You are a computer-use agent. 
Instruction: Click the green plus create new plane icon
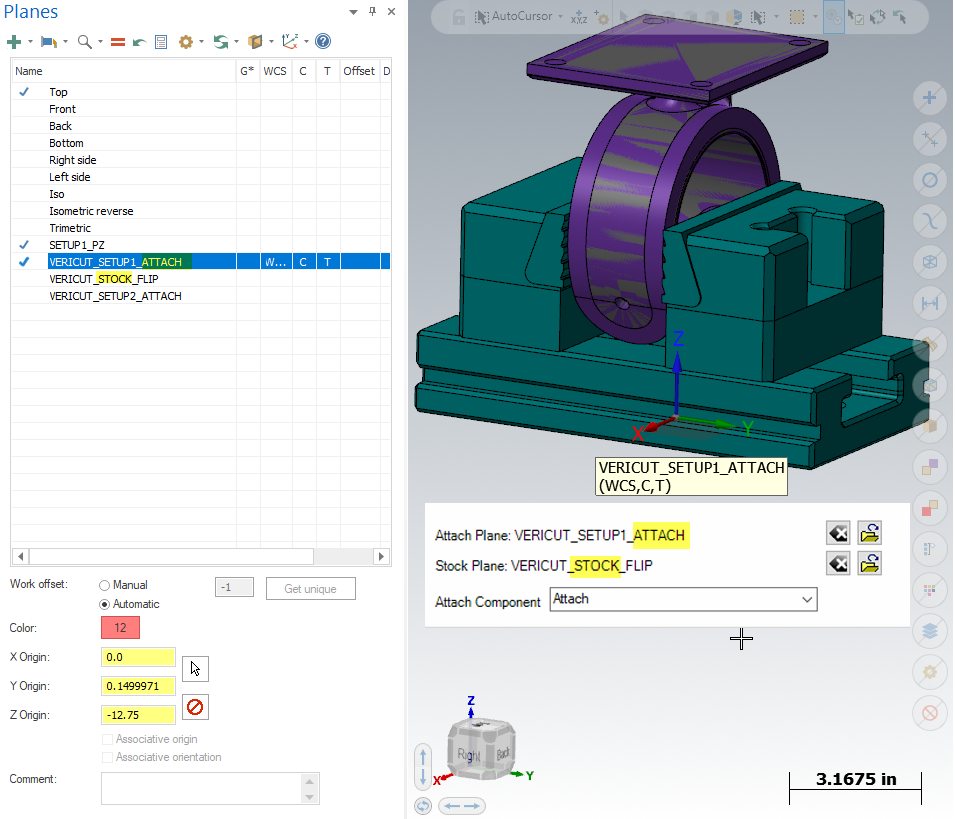(x=13, y=41)
